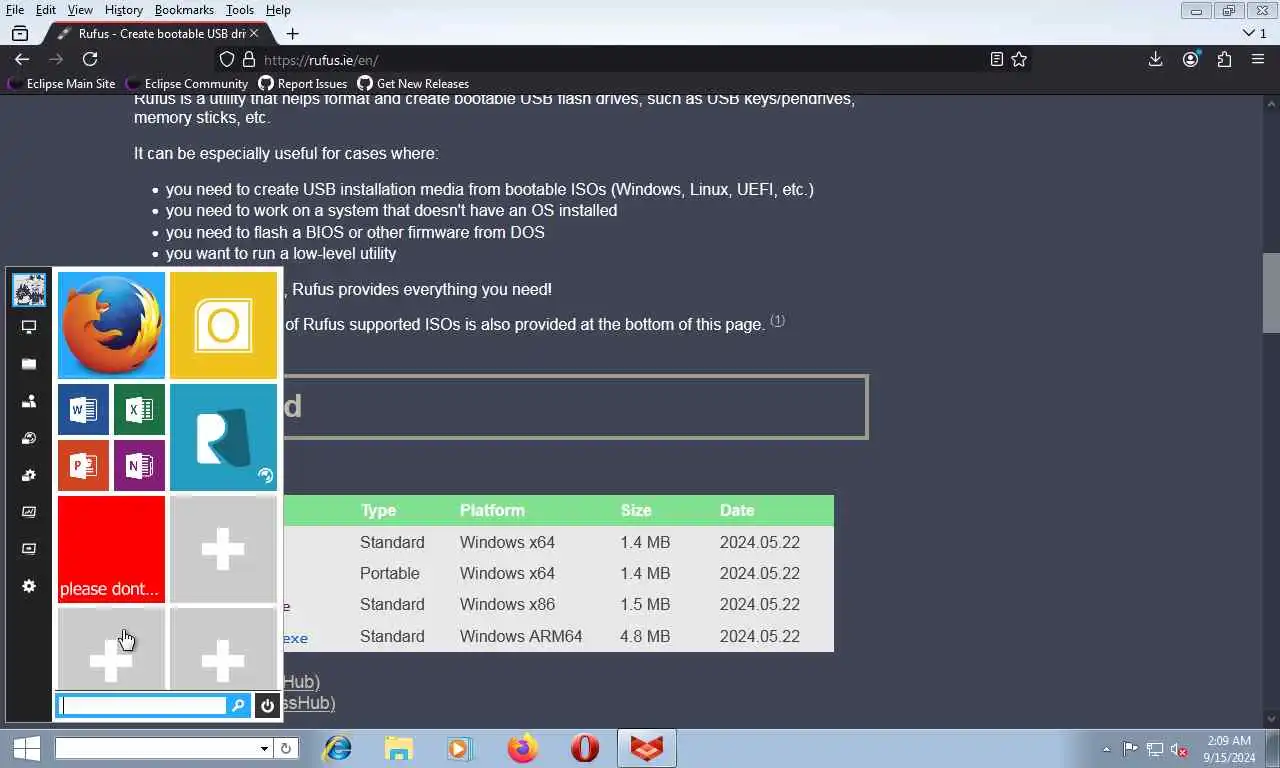
Task: Open the folder icon in start menu sidebar
Action: [29, 364]
